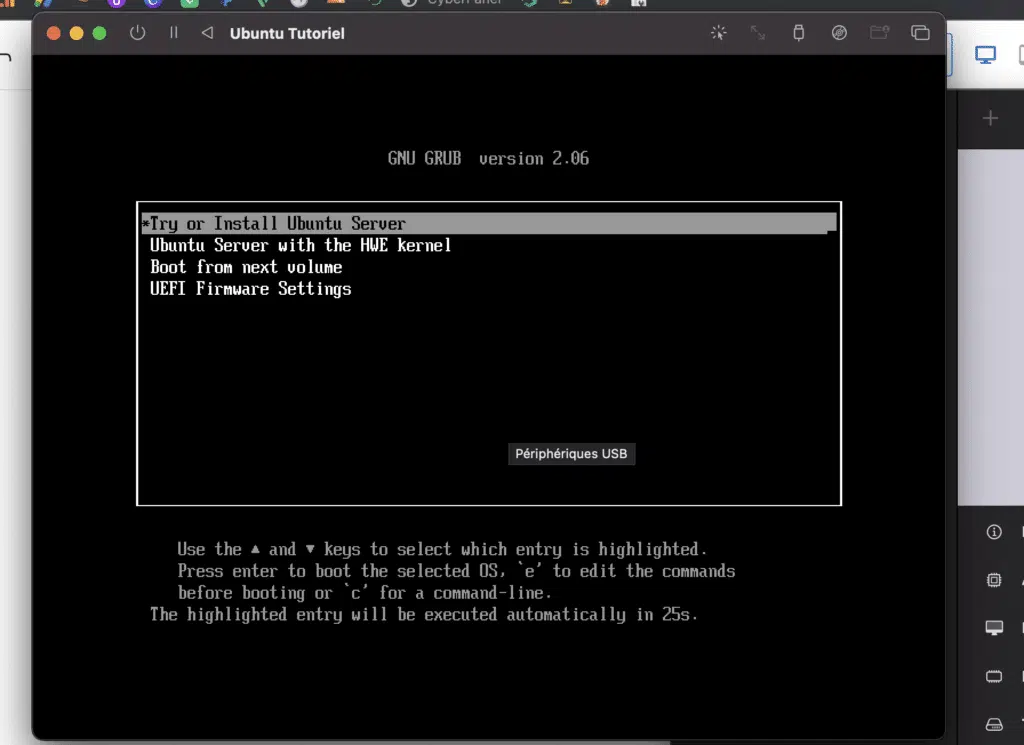Click the CPU chip icon in sidebar

pos(994,580)
